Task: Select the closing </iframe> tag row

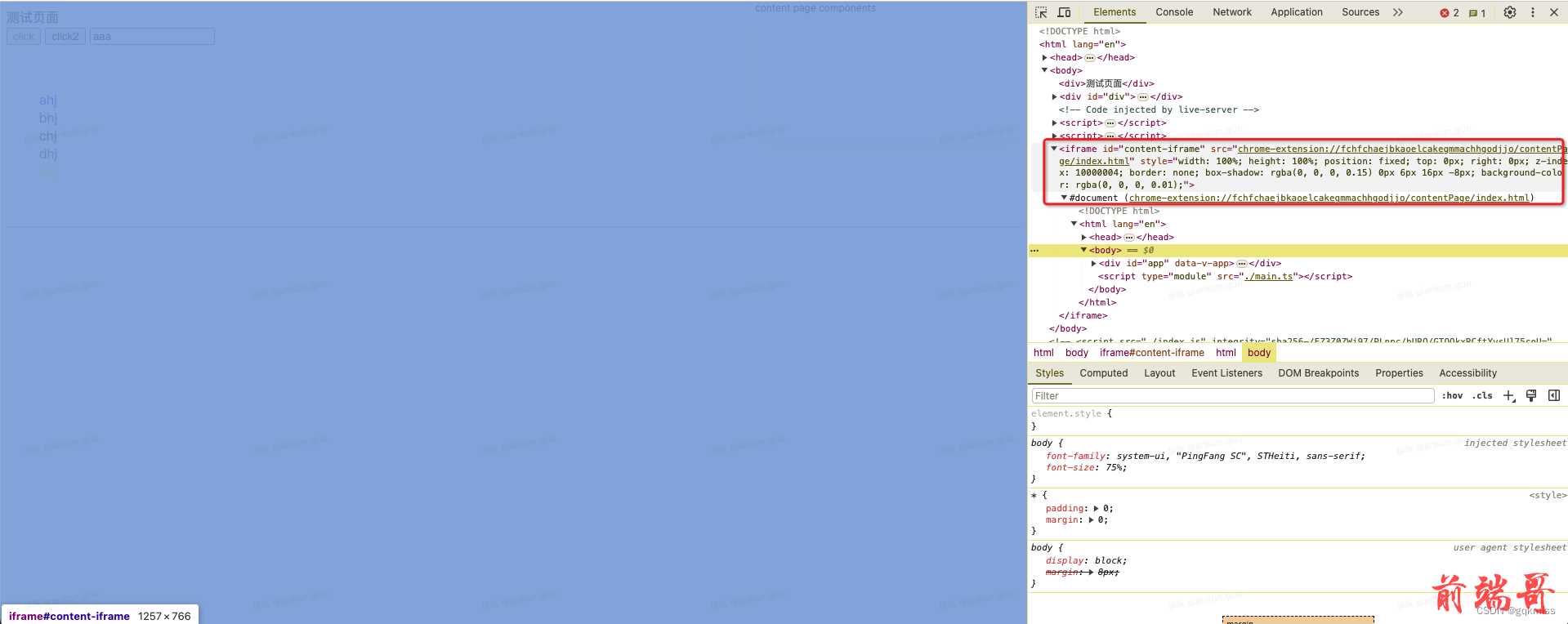Action: pos(1083,316)
